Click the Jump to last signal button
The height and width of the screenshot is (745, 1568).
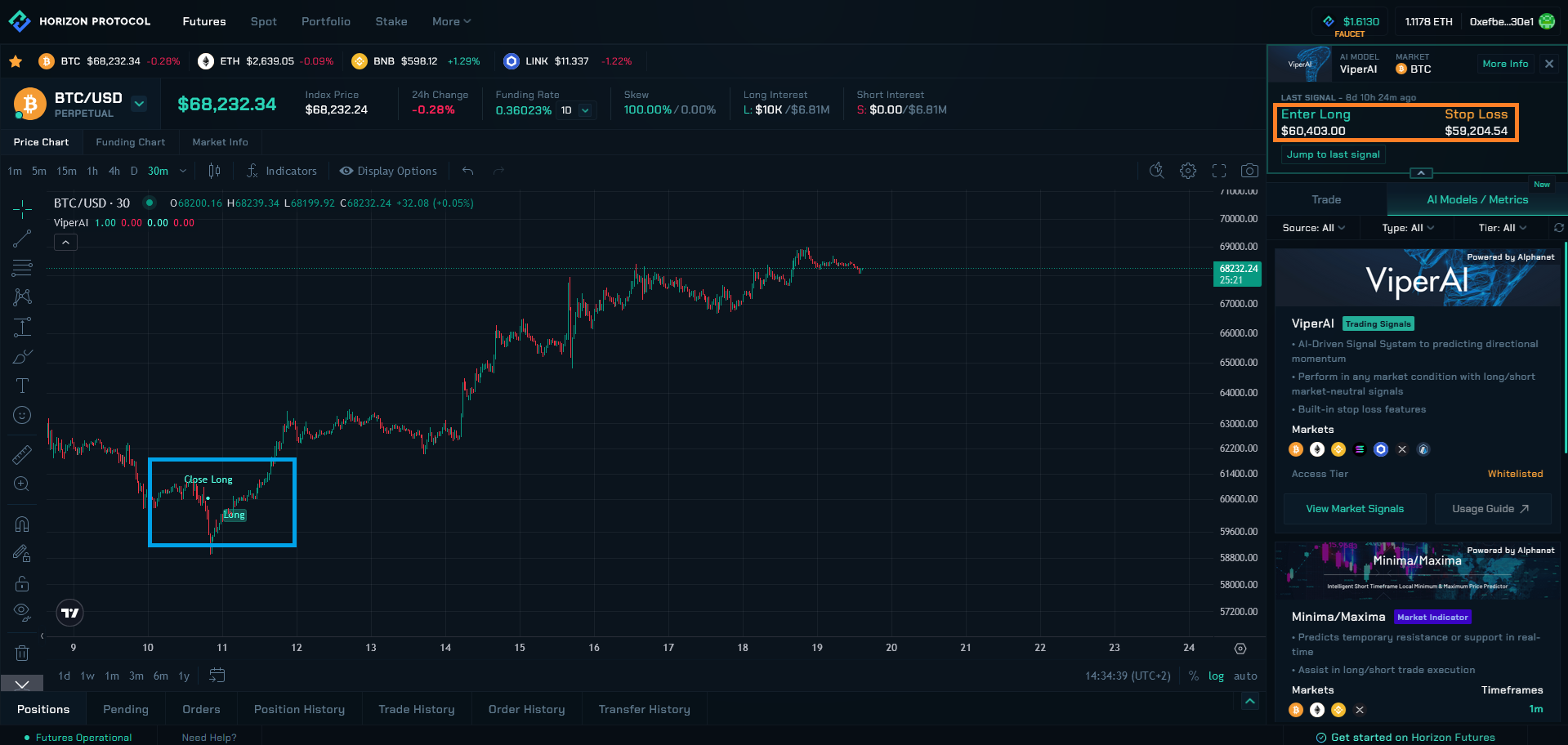[1333, 154]
